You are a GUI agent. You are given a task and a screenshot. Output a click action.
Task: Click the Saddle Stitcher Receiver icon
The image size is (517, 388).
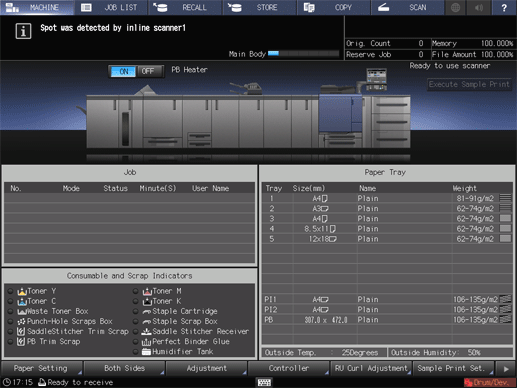tap(146, 332)
